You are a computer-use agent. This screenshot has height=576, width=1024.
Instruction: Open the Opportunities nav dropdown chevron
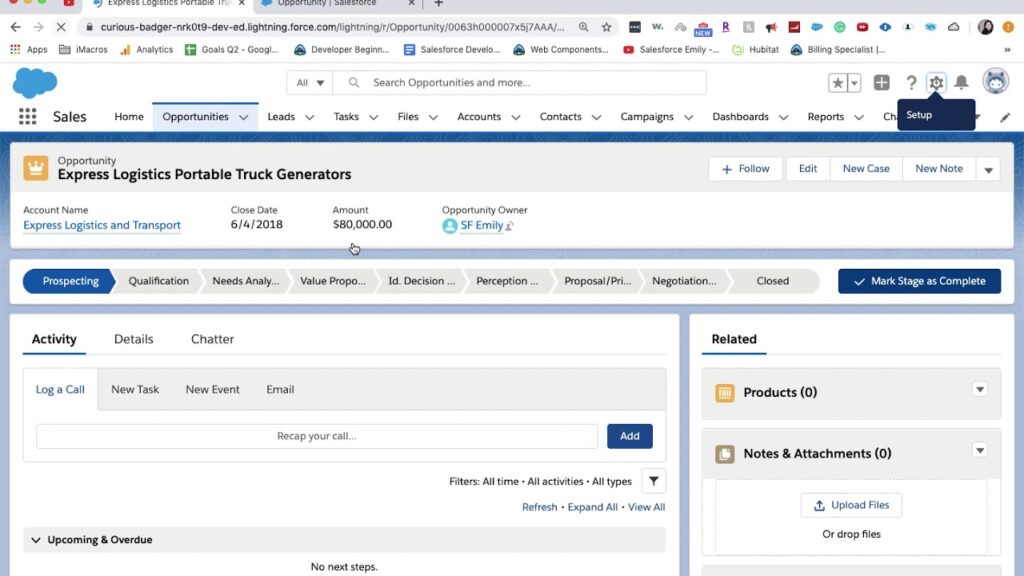tap(244, 118)
